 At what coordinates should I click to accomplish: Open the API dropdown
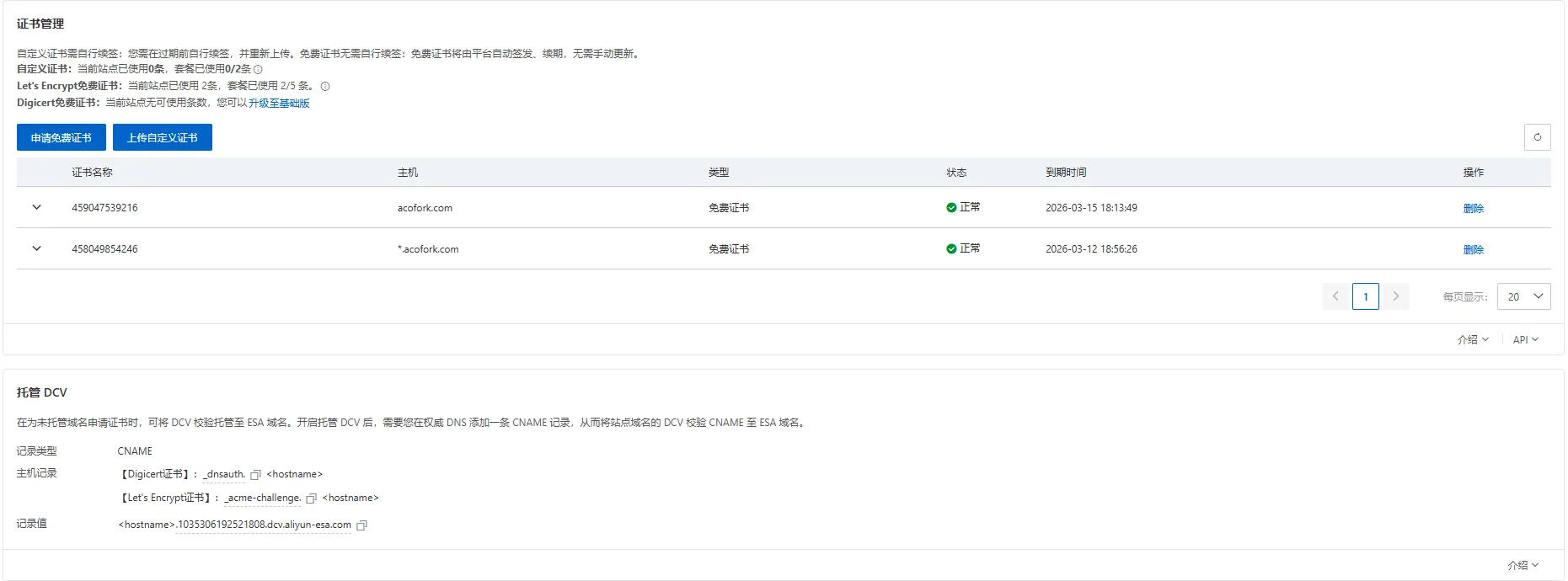[1525, 339]
